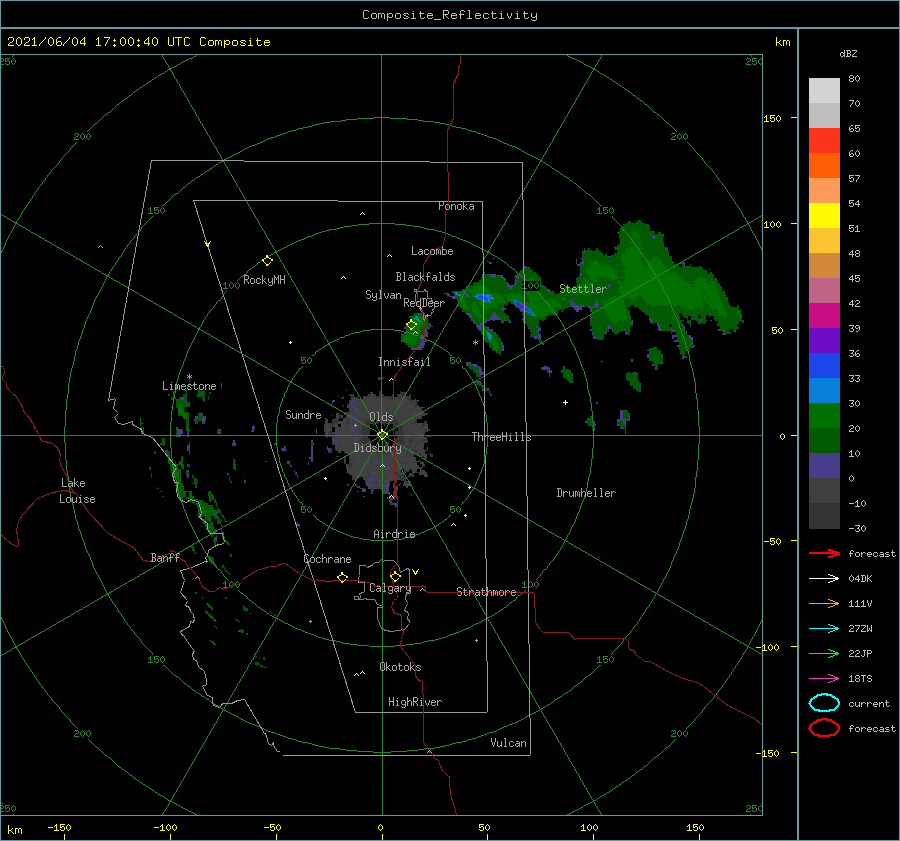Click the Strathmore label

(x=486, y=592)
